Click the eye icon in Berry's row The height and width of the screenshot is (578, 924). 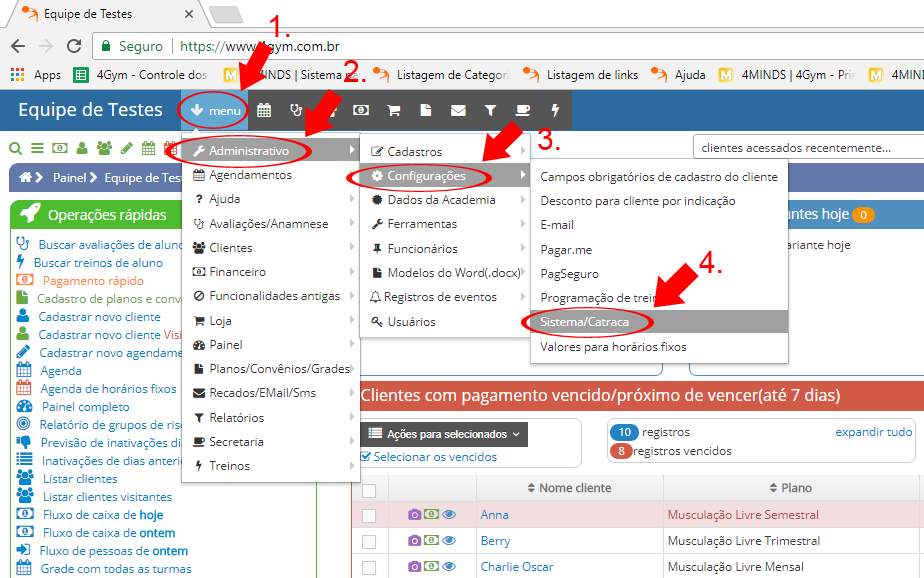(x=449, y=541)
